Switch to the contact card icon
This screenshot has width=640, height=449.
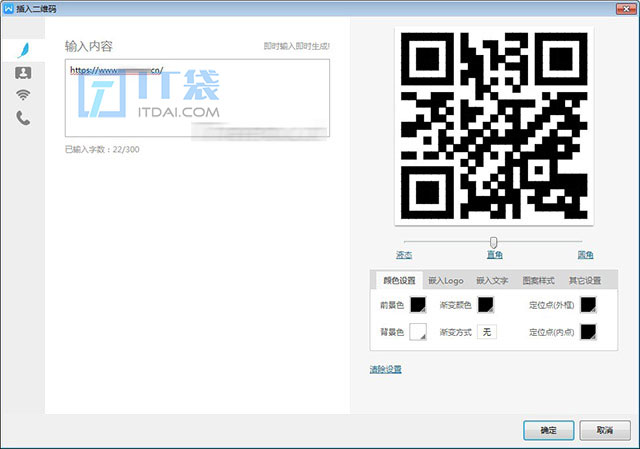pos(23,73)
